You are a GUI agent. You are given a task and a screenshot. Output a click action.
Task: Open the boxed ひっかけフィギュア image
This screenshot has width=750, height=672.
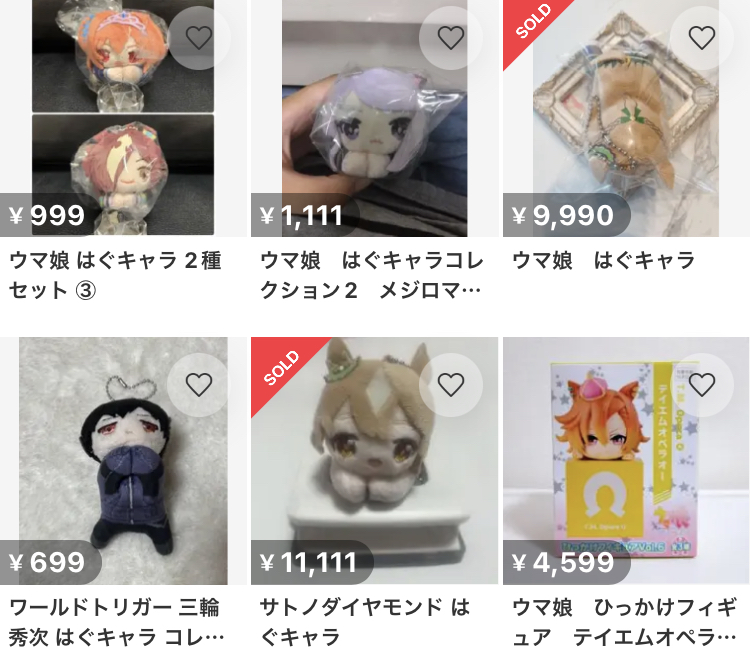pos(626,461)
